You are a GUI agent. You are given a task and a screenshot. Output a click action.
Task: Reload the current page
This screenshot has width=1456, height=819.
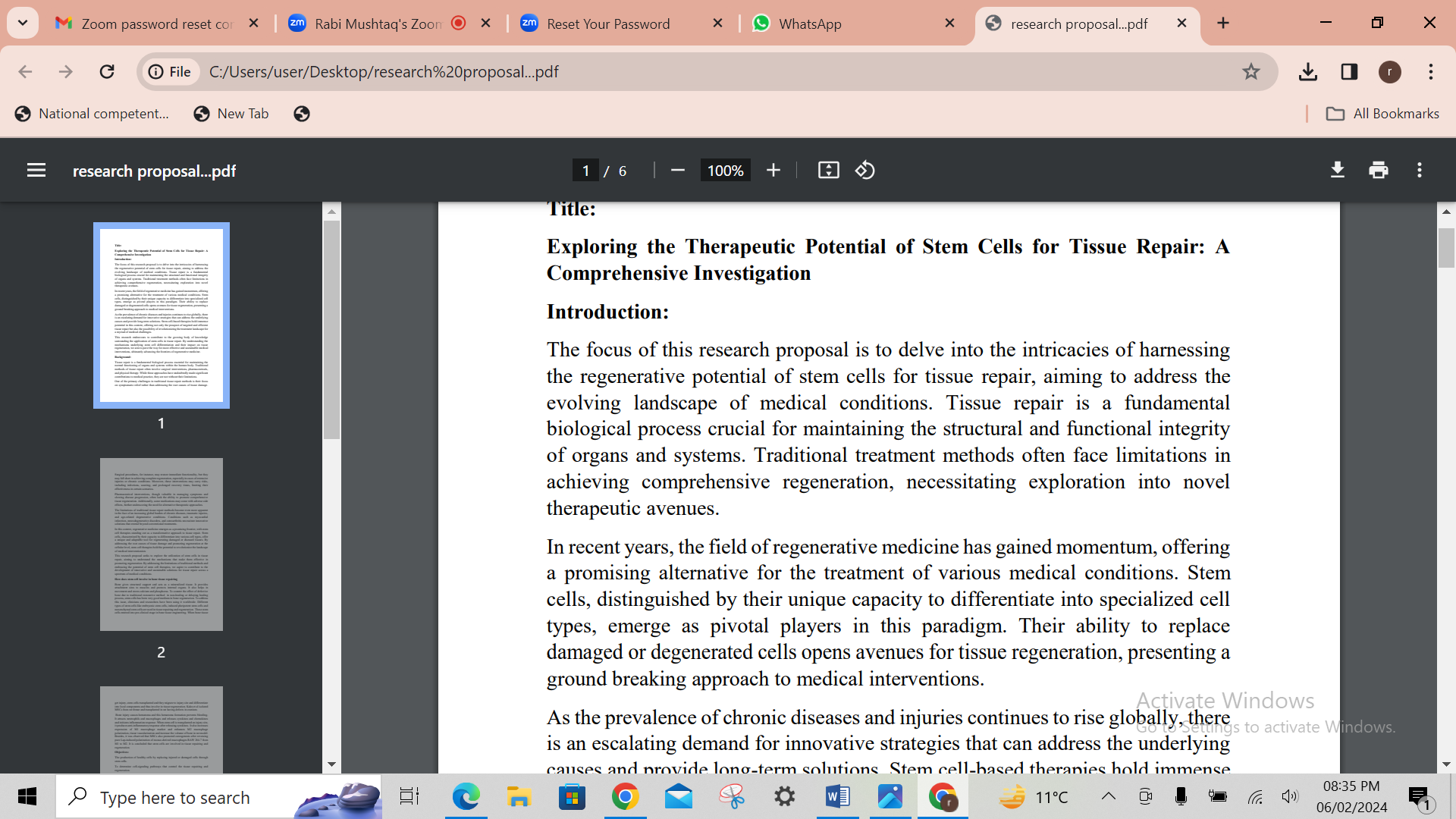point(107,71)
